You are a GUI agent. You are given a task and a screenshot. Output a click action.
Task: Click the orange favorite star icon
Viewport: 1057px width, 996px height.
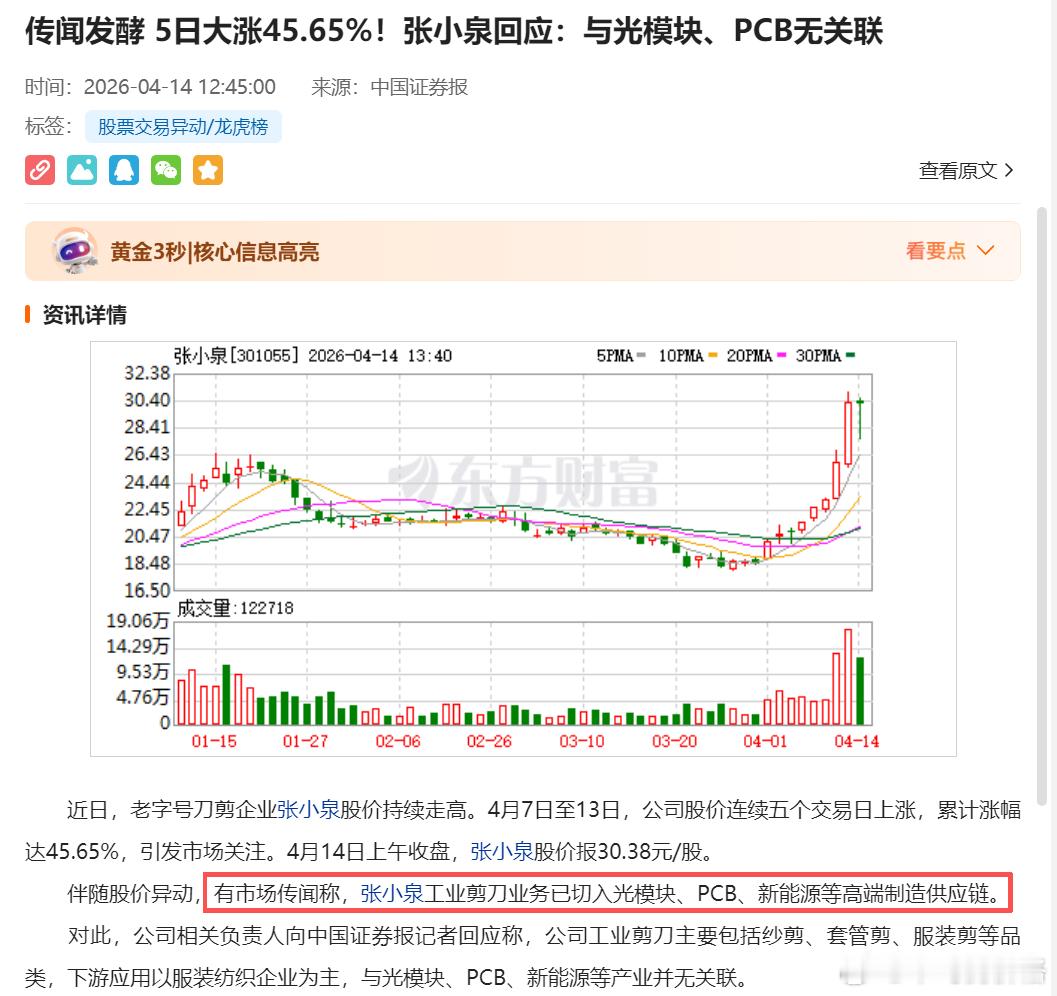208,170
